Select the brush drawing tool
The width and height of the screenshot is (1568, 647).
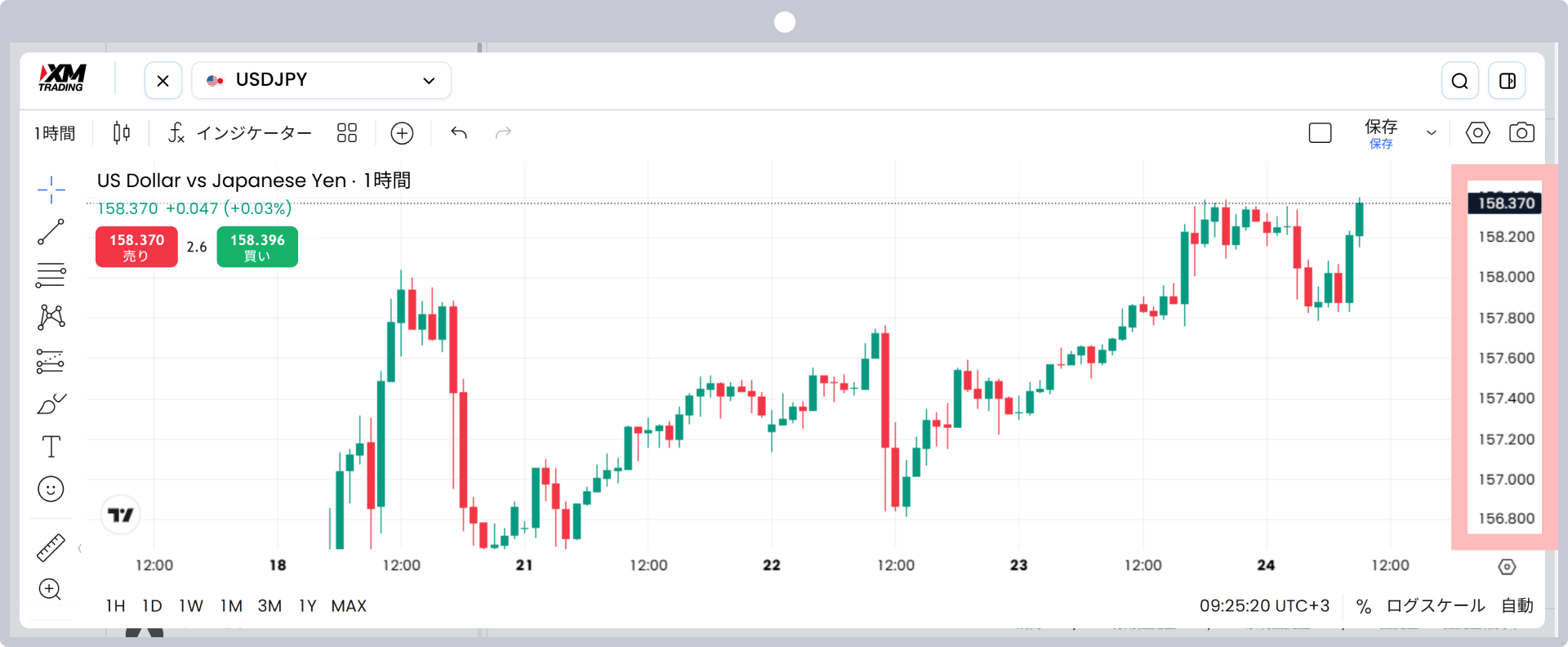51,404
